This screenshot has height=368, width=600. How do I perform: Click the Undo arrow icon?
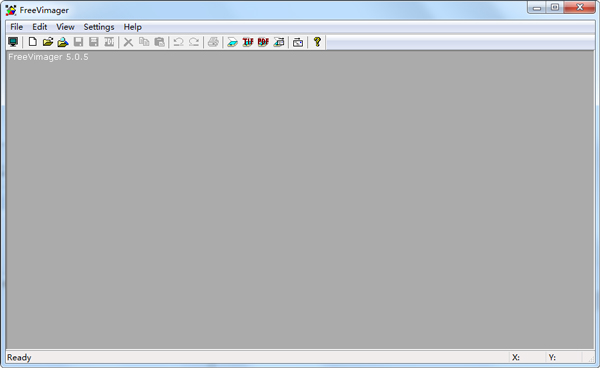[x=178, y=42]
